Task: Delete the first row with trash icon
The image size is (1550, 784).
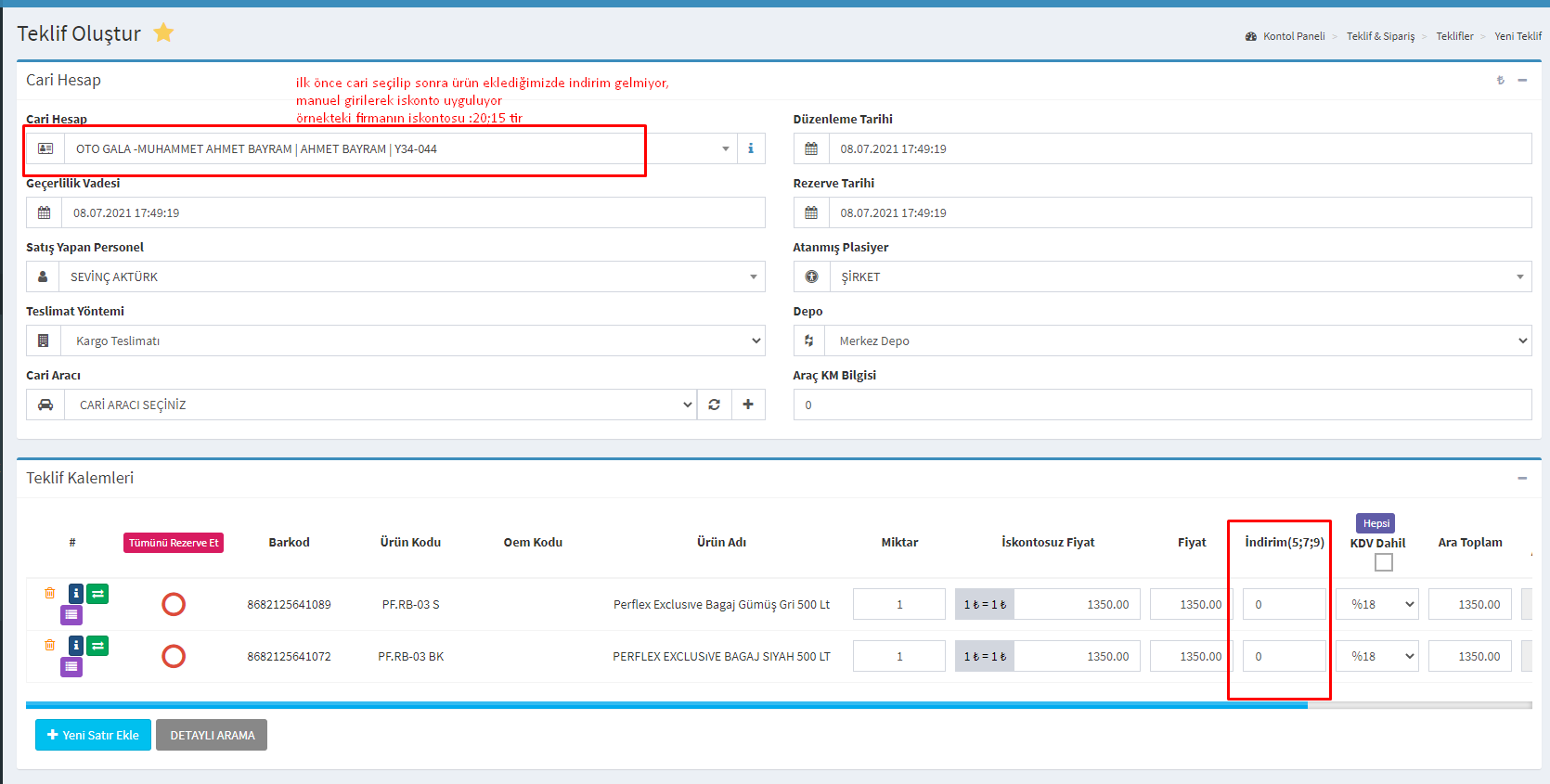Action: 50,593
